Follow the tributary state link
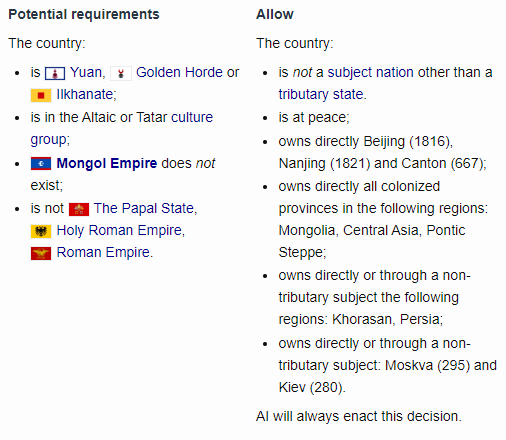Viewport: 506px width, 440px height. click(321, 94)
